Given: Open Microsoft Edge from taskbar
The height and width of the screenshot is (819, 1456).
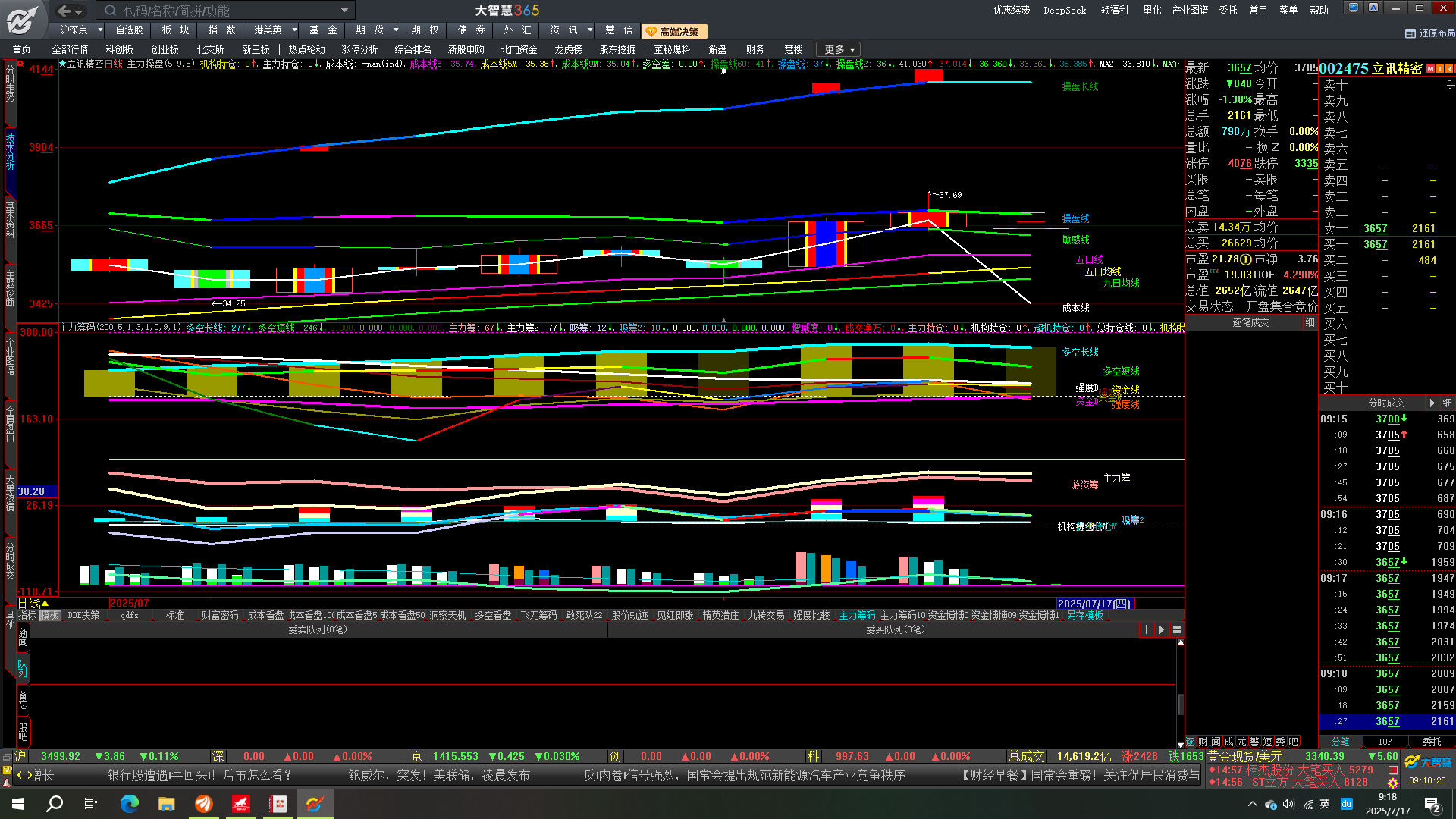Looking at the screenshot, I should pyautogui.click(x=130, y=804).
